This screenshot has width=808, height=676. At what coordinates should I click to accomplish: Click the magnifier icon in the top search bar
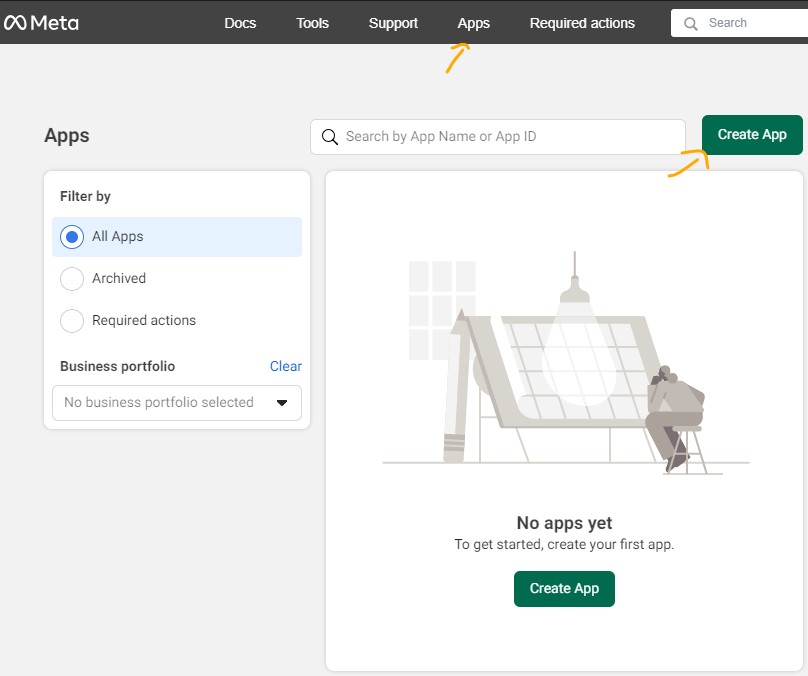[690, 23]
